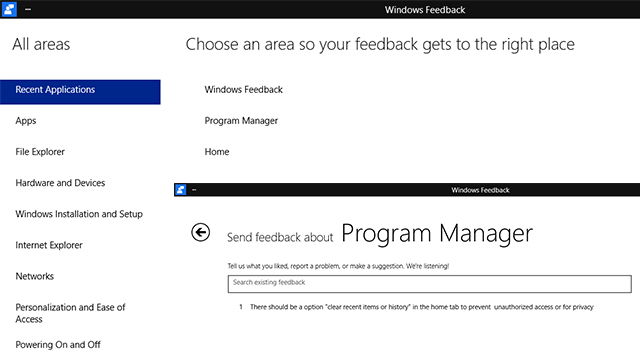Click the Search existing feedback box
Image resolution: width=640 pixels, height=362 pixels.
429,284
